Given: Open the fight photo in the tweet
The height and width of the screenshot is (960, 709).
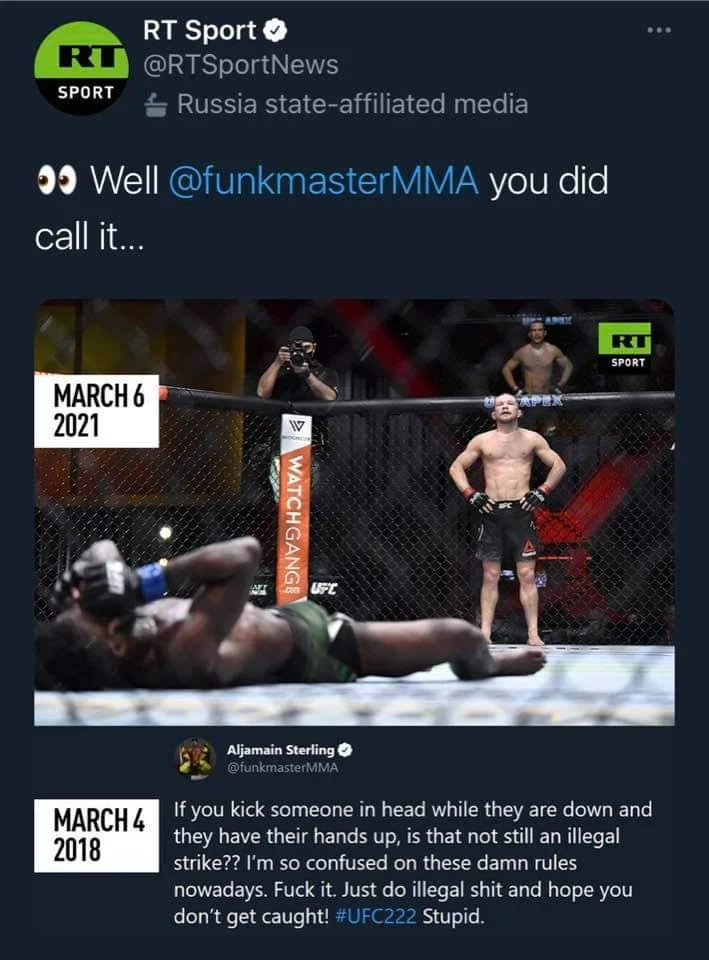Looking at the screenshot, I should [x=354, y=512].
